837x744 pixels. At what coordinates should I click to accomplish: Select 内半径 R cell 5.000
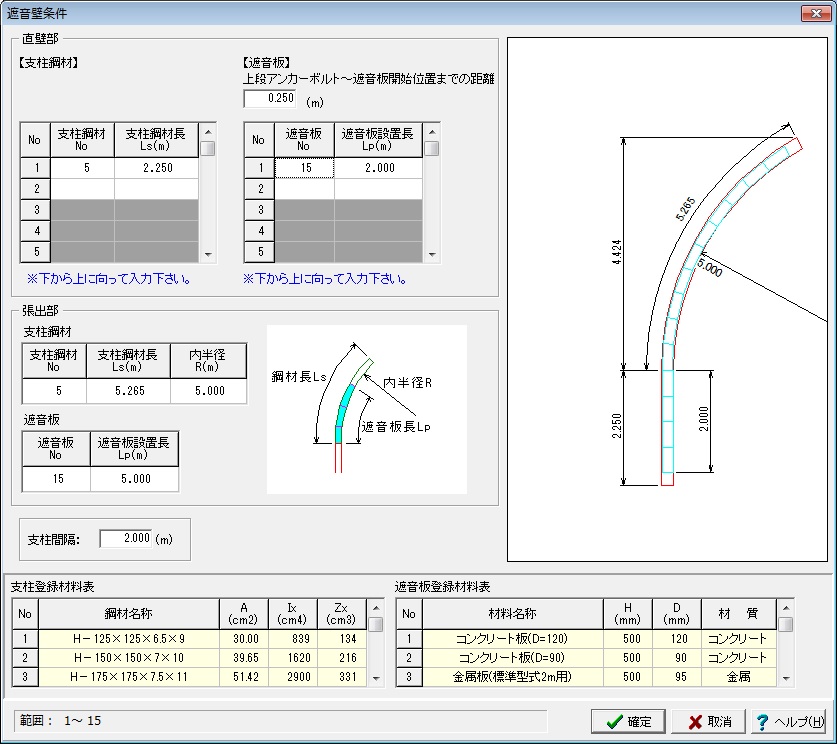coord(208,391)
